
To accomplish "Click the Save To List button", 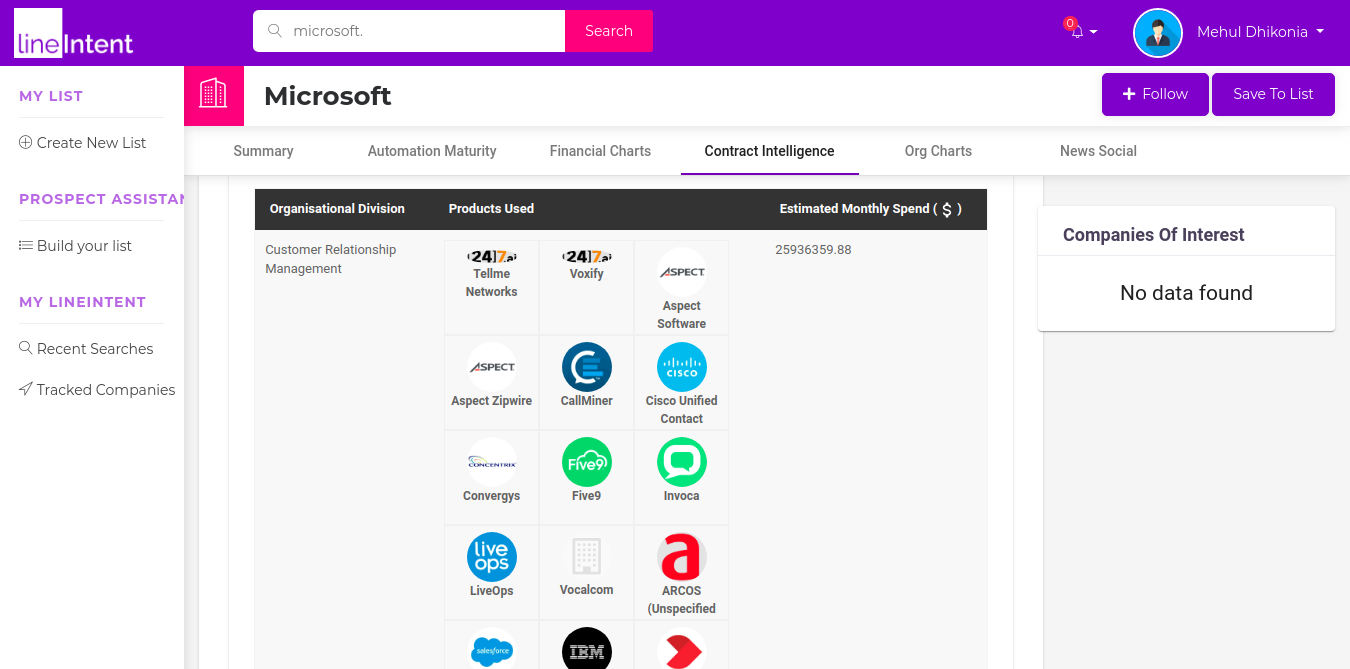I will click(x=1273, y=94).
